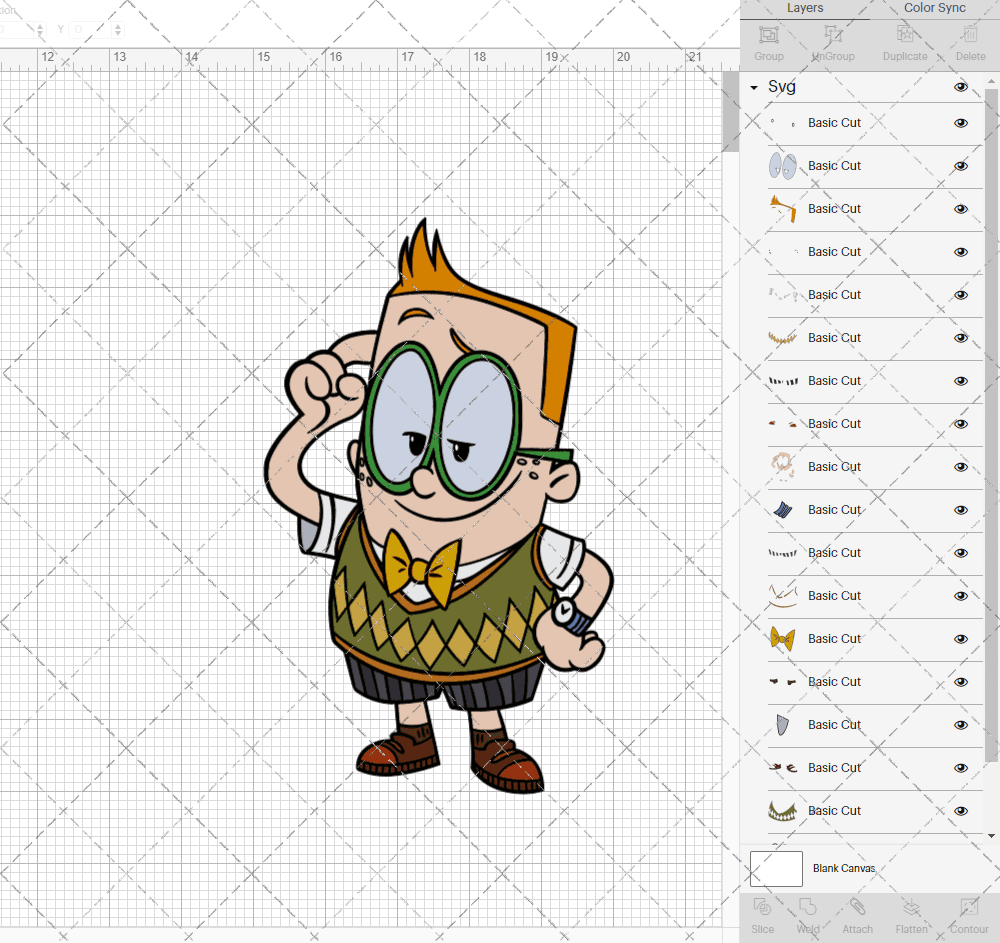The width and height of the screenshot is (1000, 943).
Task: Click the Duplicate icon
Action: [905, 34]
